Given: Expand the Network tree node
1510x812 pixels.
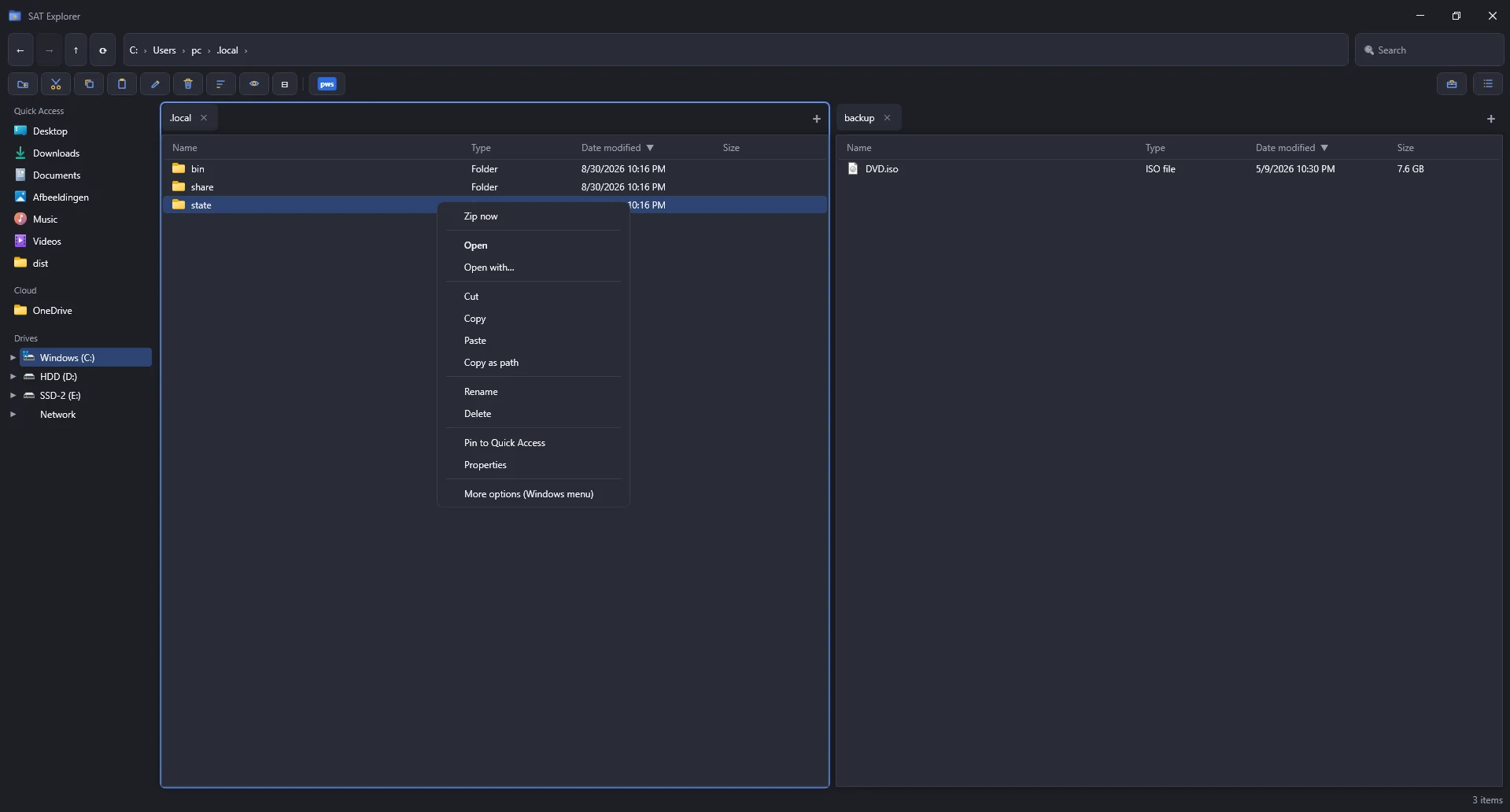Looking at the screenshot, I should pos(13,415).
